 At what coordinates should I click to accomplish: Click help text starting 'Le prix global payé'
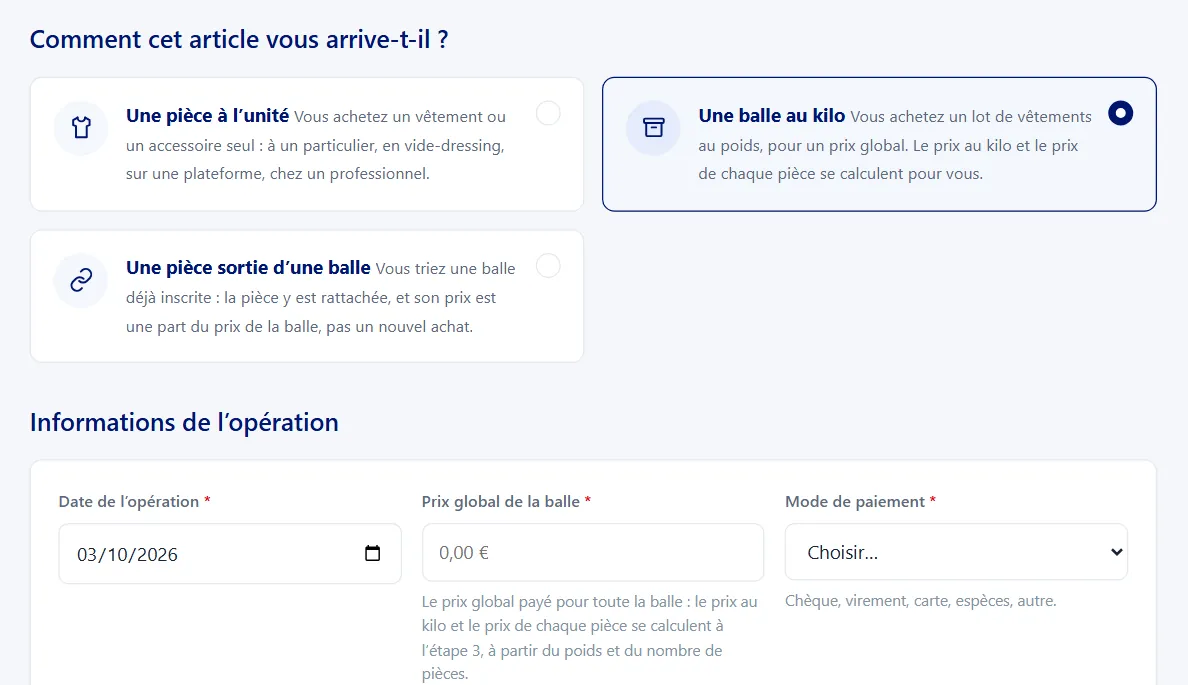click(x=589, y=637)
